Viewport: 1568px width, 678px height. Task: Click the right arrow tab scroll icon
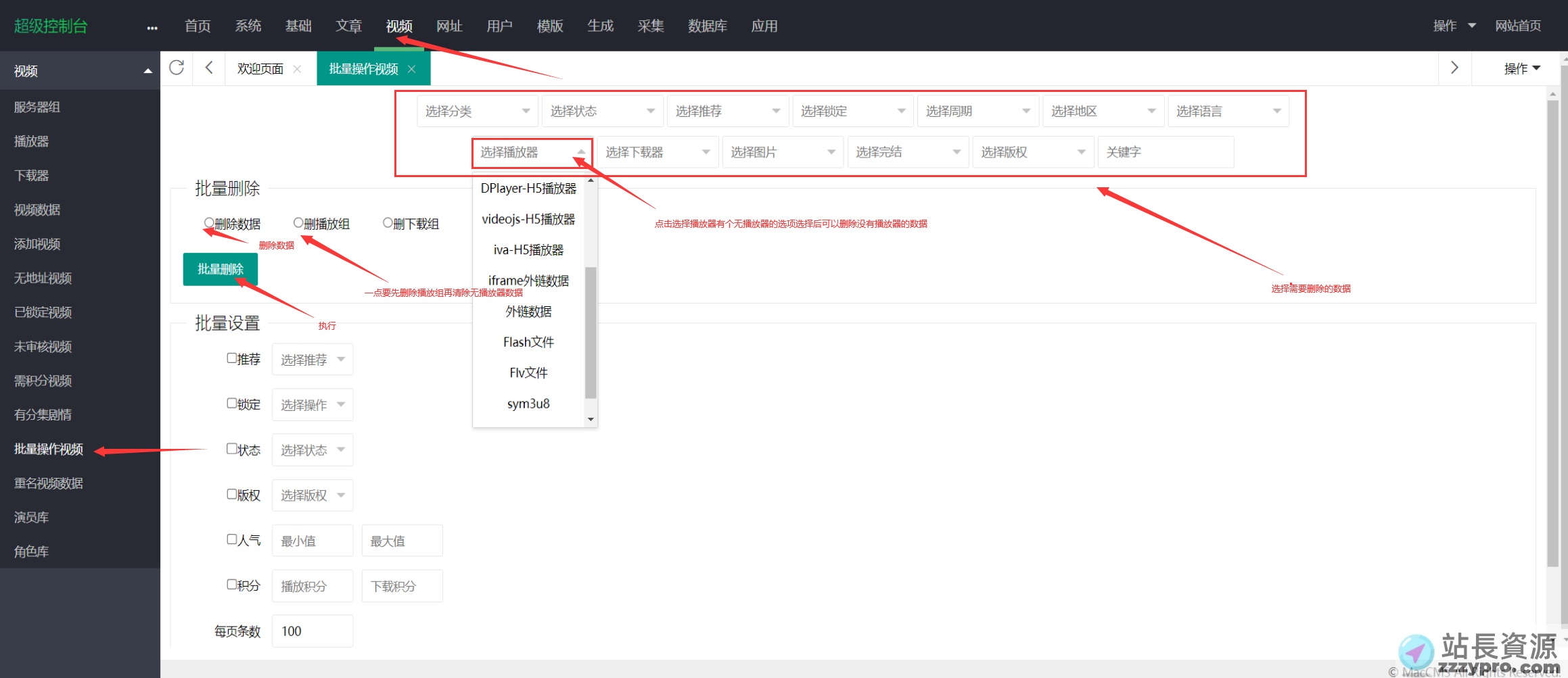(x=1454, y=68)
